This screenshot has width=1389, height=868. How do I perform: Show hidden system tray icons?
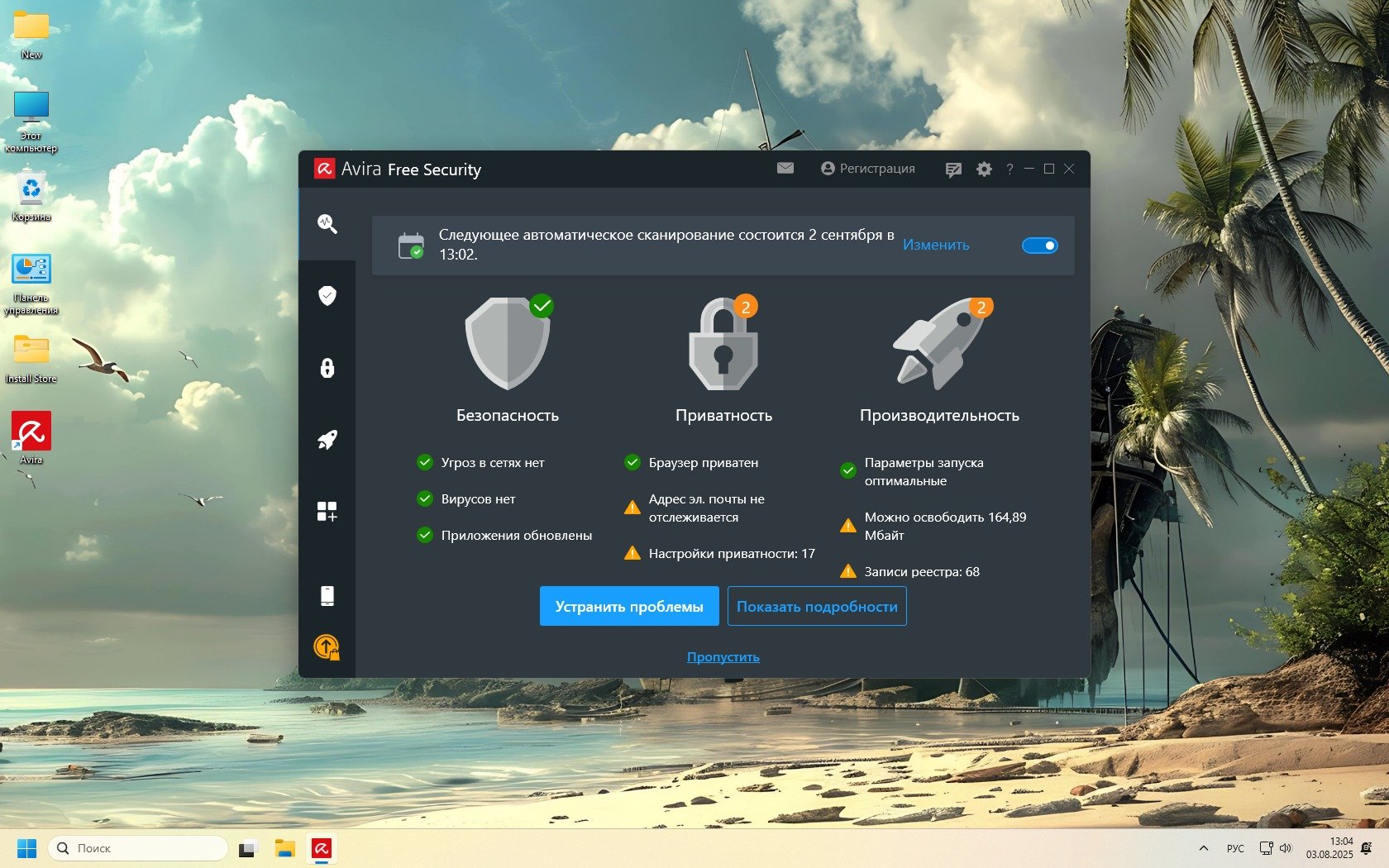click(1204, 848)
